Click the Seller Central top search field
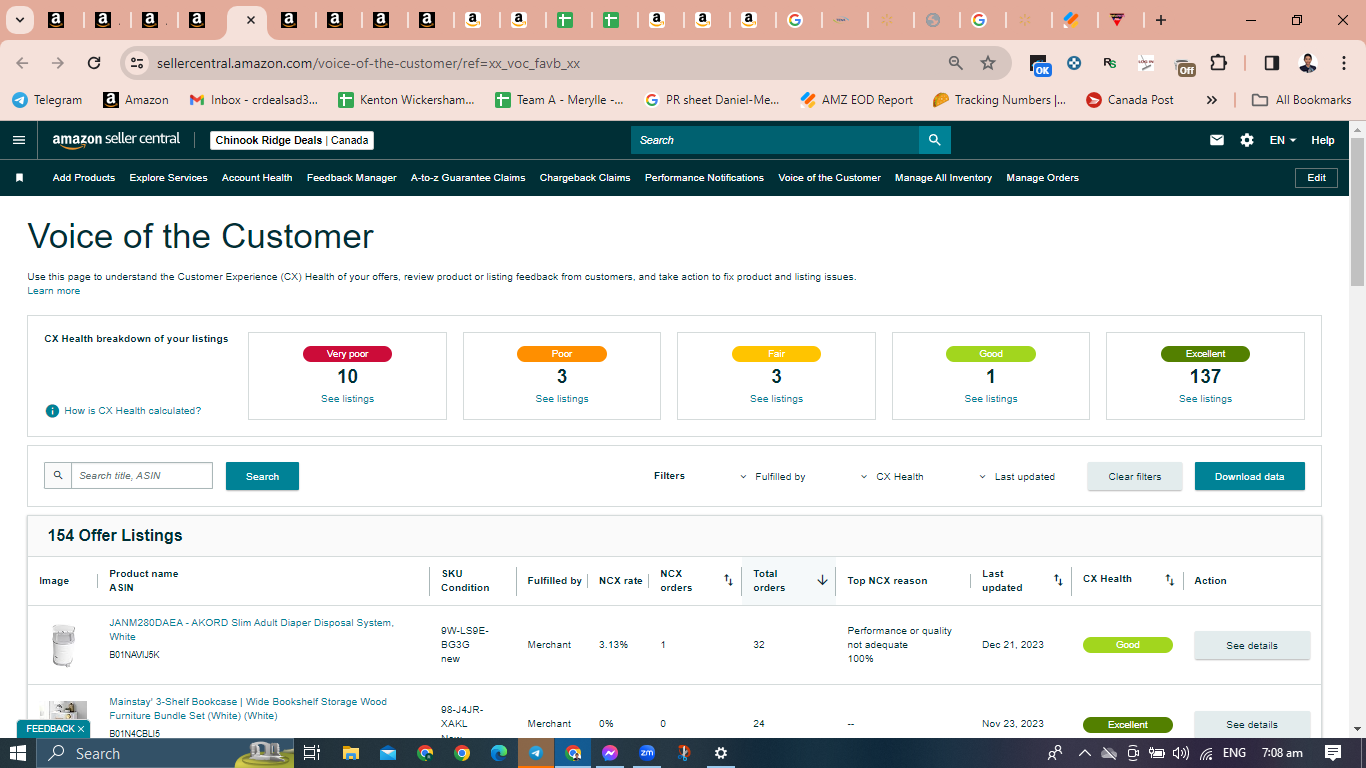Viewport: 1366px width, 768px height. pos(774,140)
